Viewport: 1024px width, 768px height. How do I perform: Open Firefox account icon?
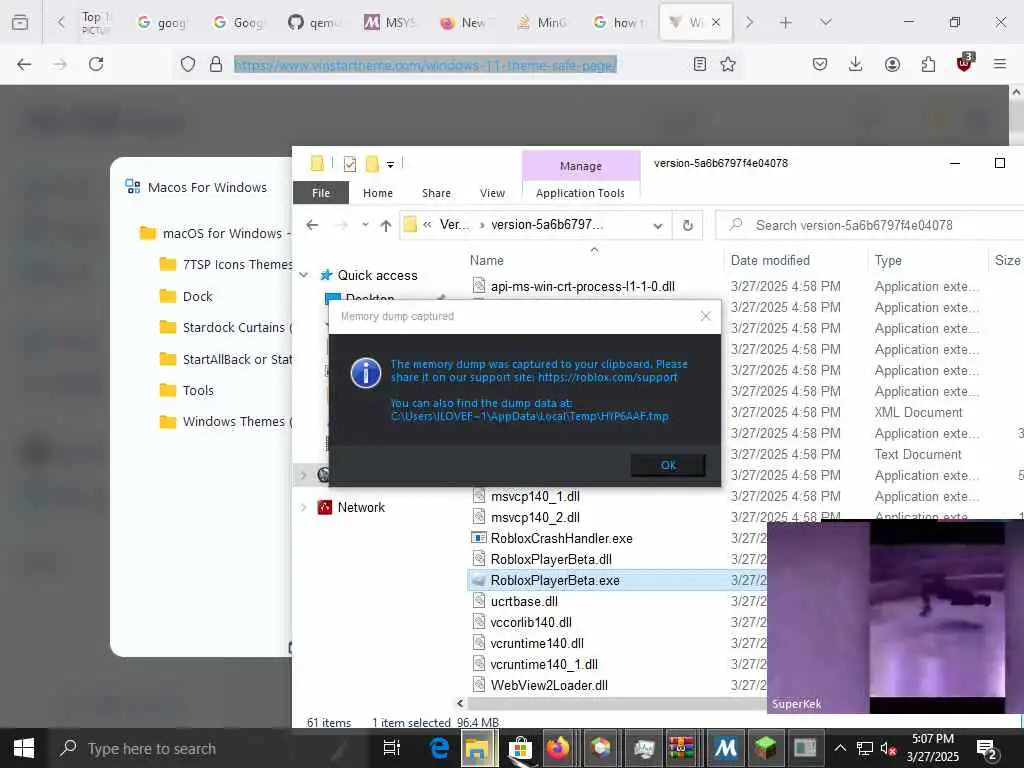click(x=892, y=64)
